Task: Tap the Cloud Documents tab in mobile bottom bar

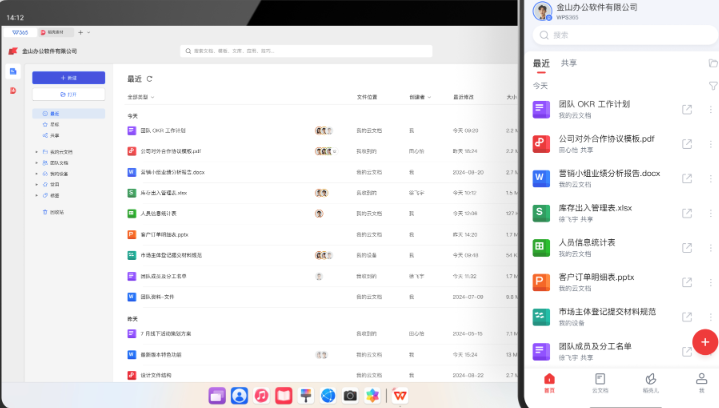Action: (600, 383)
